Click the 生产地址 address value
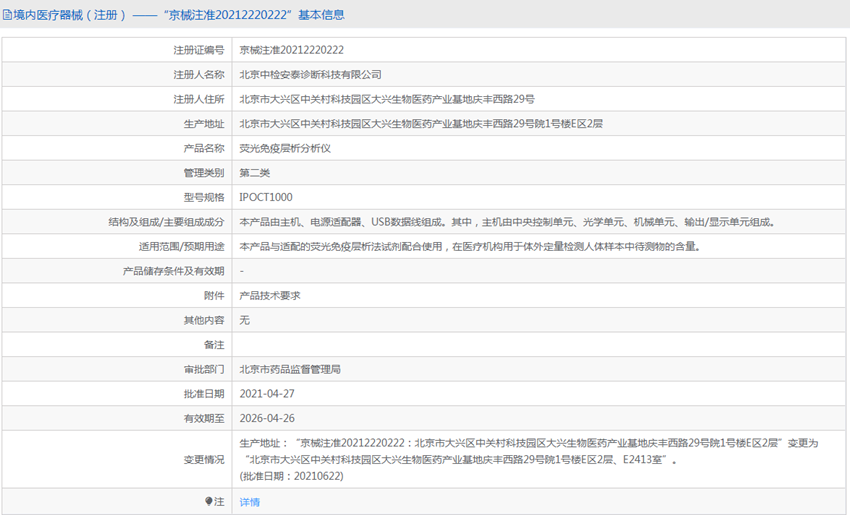 [x=421, y=124]
